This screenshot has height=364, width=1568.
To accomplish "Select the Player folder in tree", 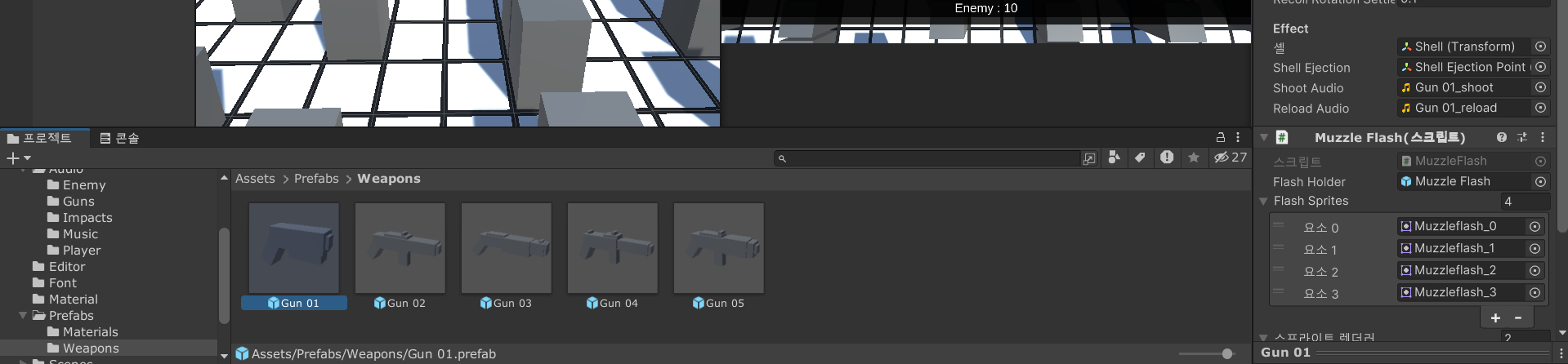I will (74, 251).
